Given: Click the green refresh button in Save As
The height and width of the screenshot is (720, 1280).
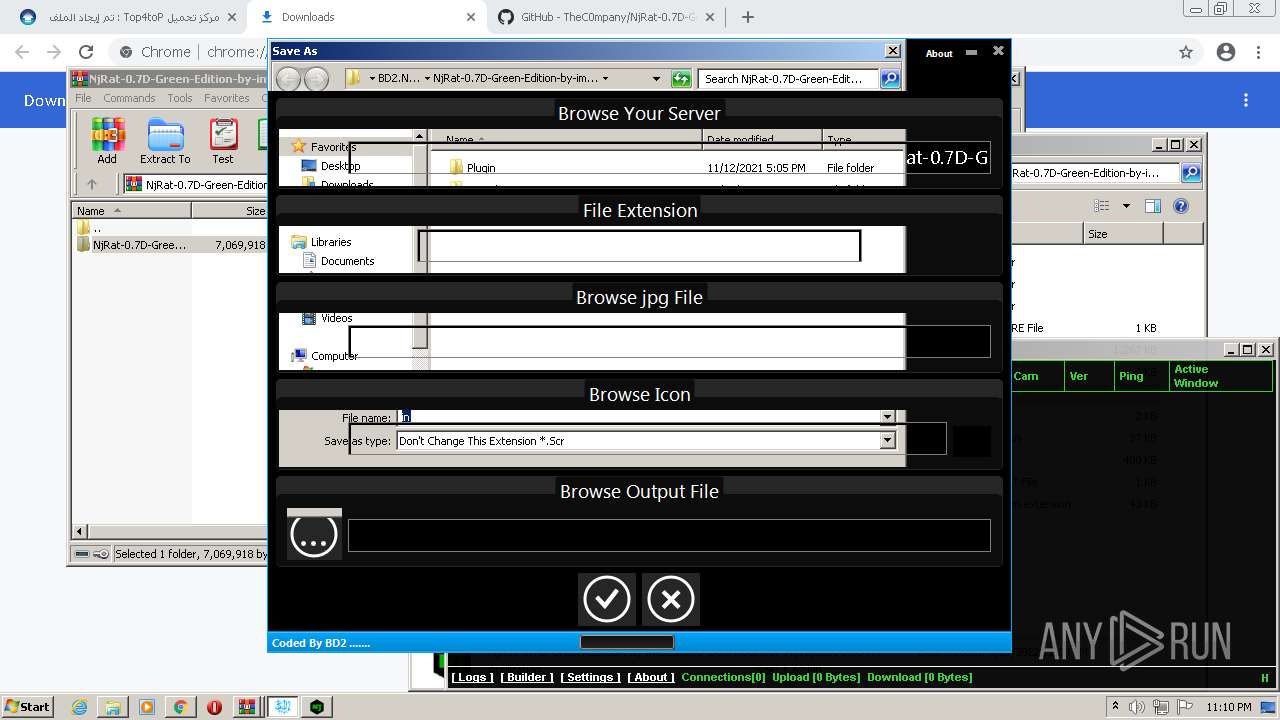Looking at the screenshot, I should [x=681, y=79].
